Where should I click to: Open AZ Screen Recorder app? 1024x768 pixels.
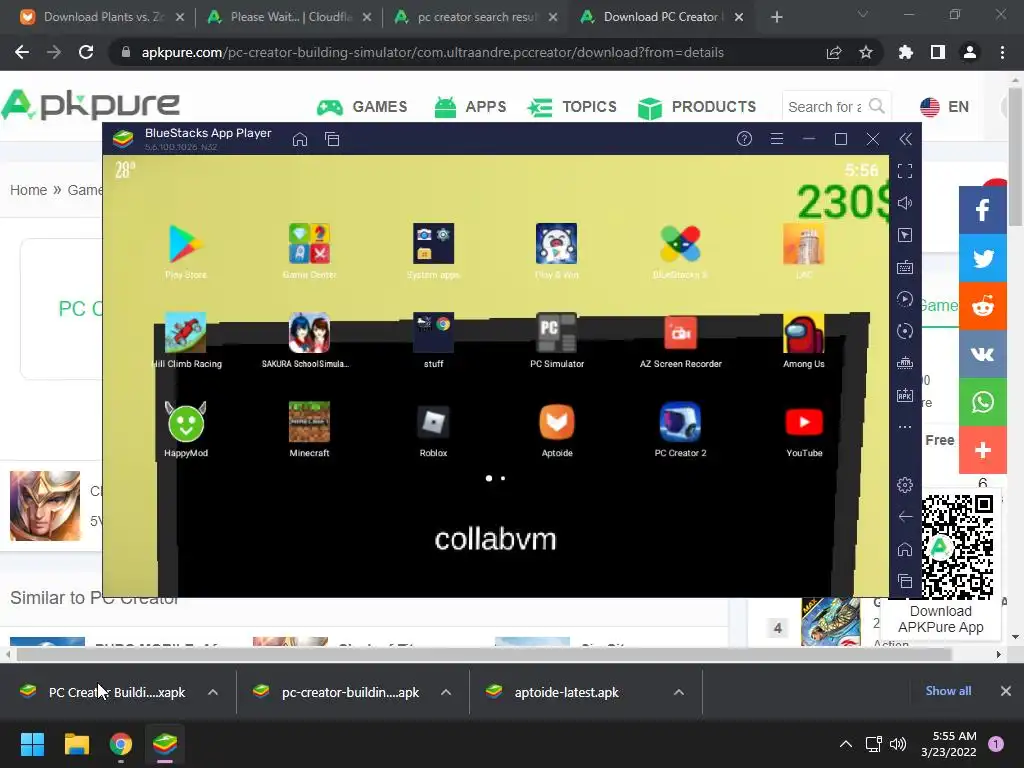pyautogui.click(x=680, y=332)
